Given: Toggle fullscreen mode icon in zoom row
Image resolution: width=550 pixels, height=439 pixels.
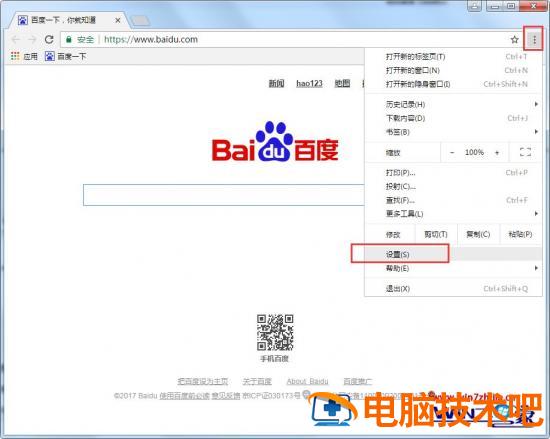Looking at the screenshot, I should [525, 152].
